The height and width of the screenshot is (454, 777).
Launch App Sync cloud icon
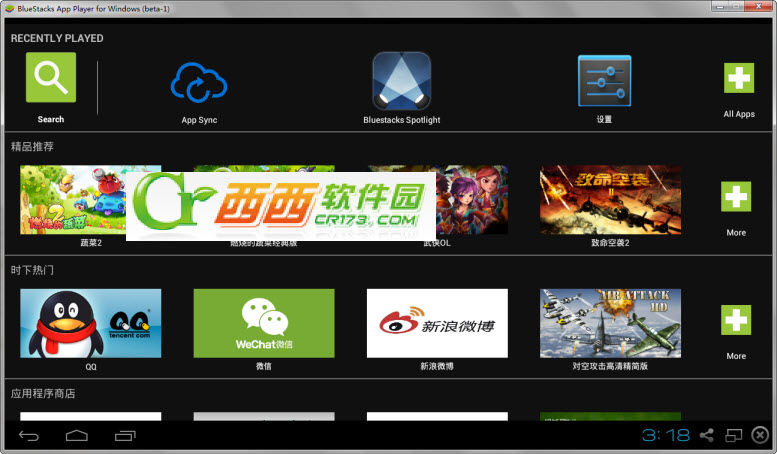click(199, 82)
